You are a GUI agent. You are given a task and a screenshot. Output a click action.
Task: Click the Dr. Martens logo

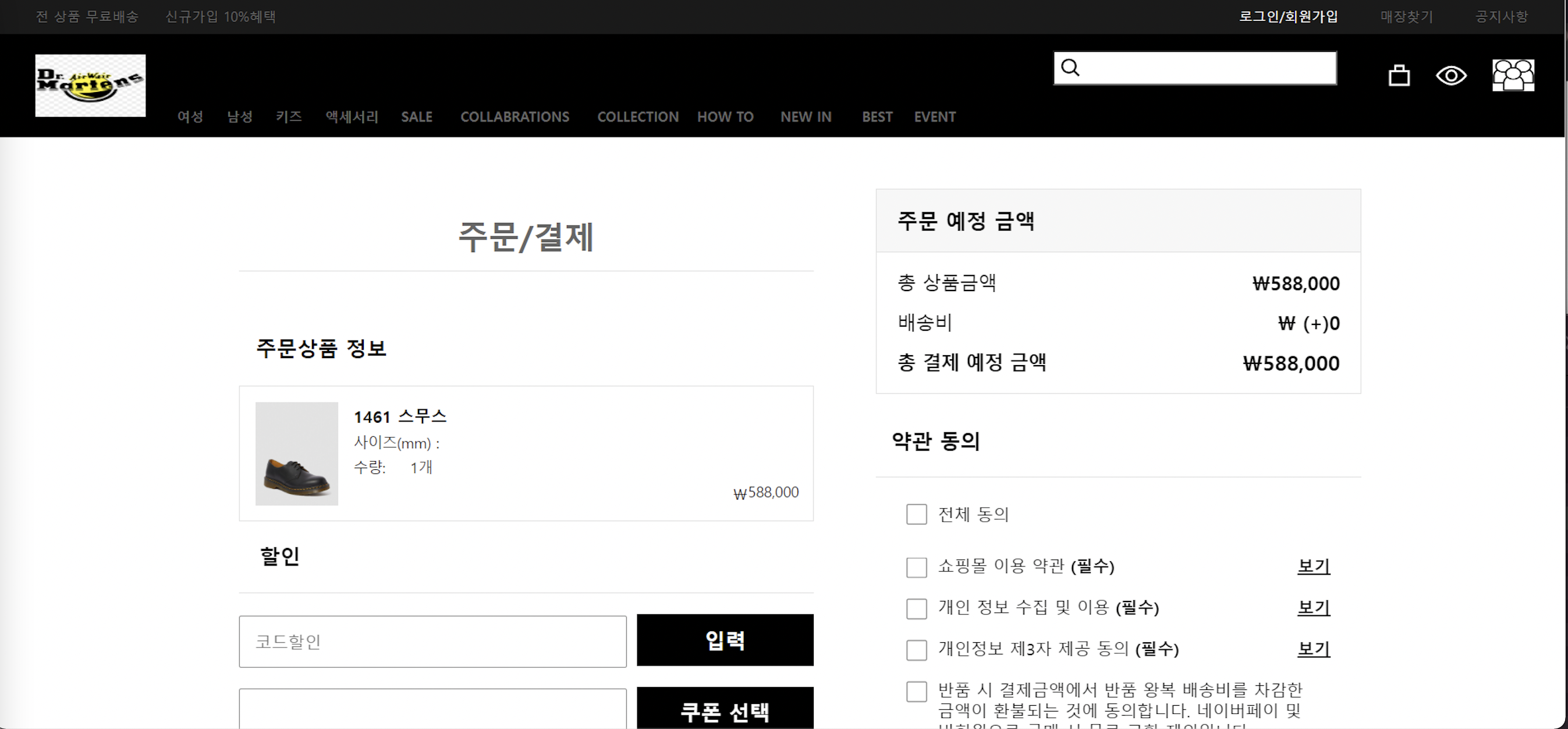(90, 85)
